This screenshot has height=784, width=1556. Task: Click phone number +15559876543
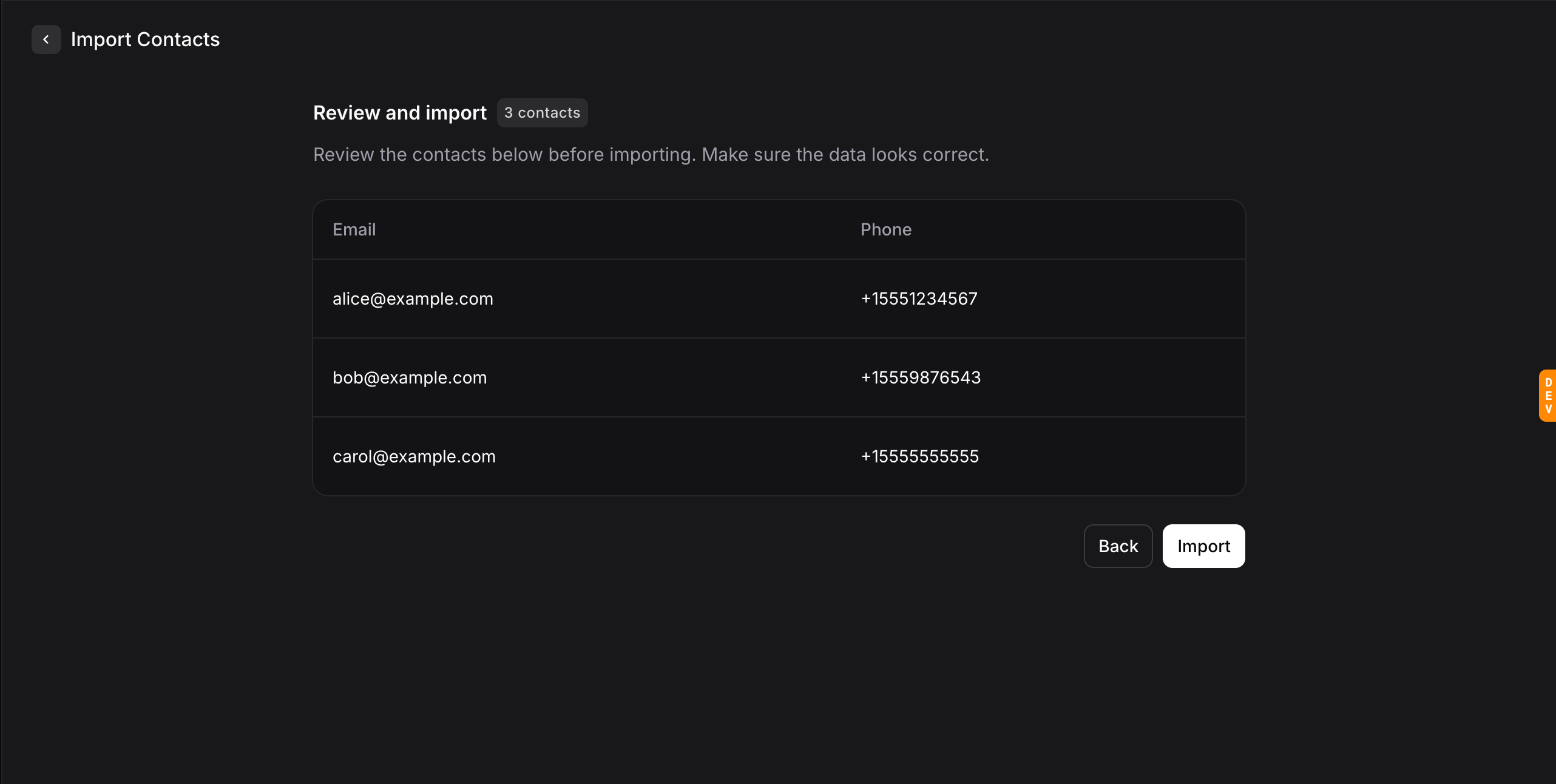pos(921,377)
